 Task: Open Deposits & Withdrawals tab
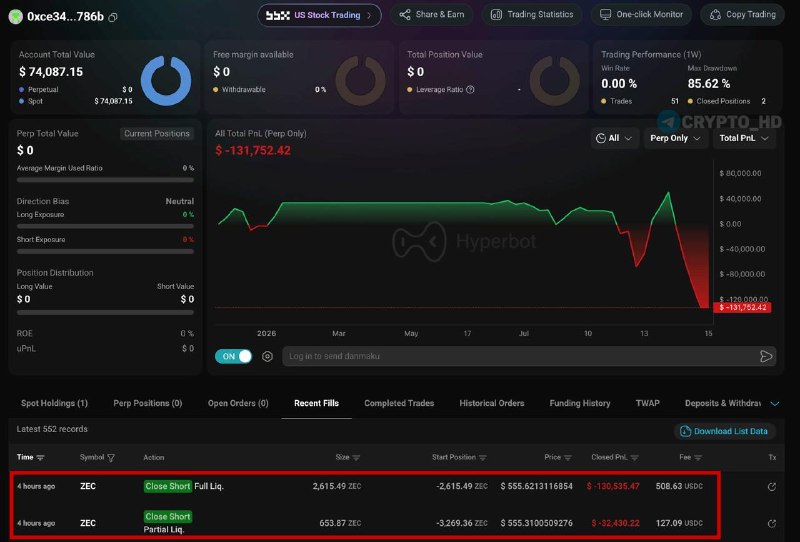pyautogui.click(x=722, y=403)
